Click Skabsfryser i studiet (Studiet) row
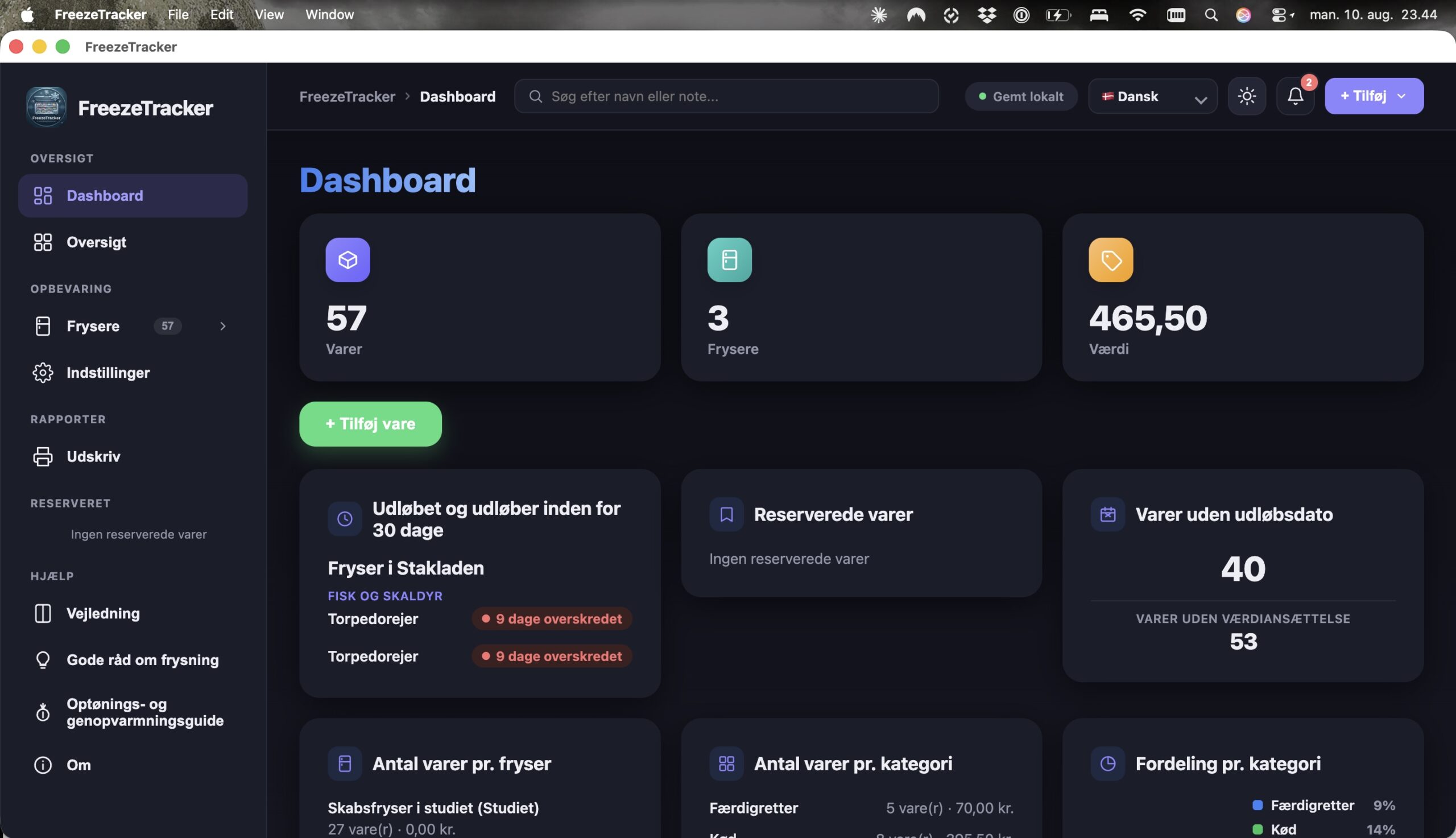This screenshot has width=1456, height=838. coord(480,818)
